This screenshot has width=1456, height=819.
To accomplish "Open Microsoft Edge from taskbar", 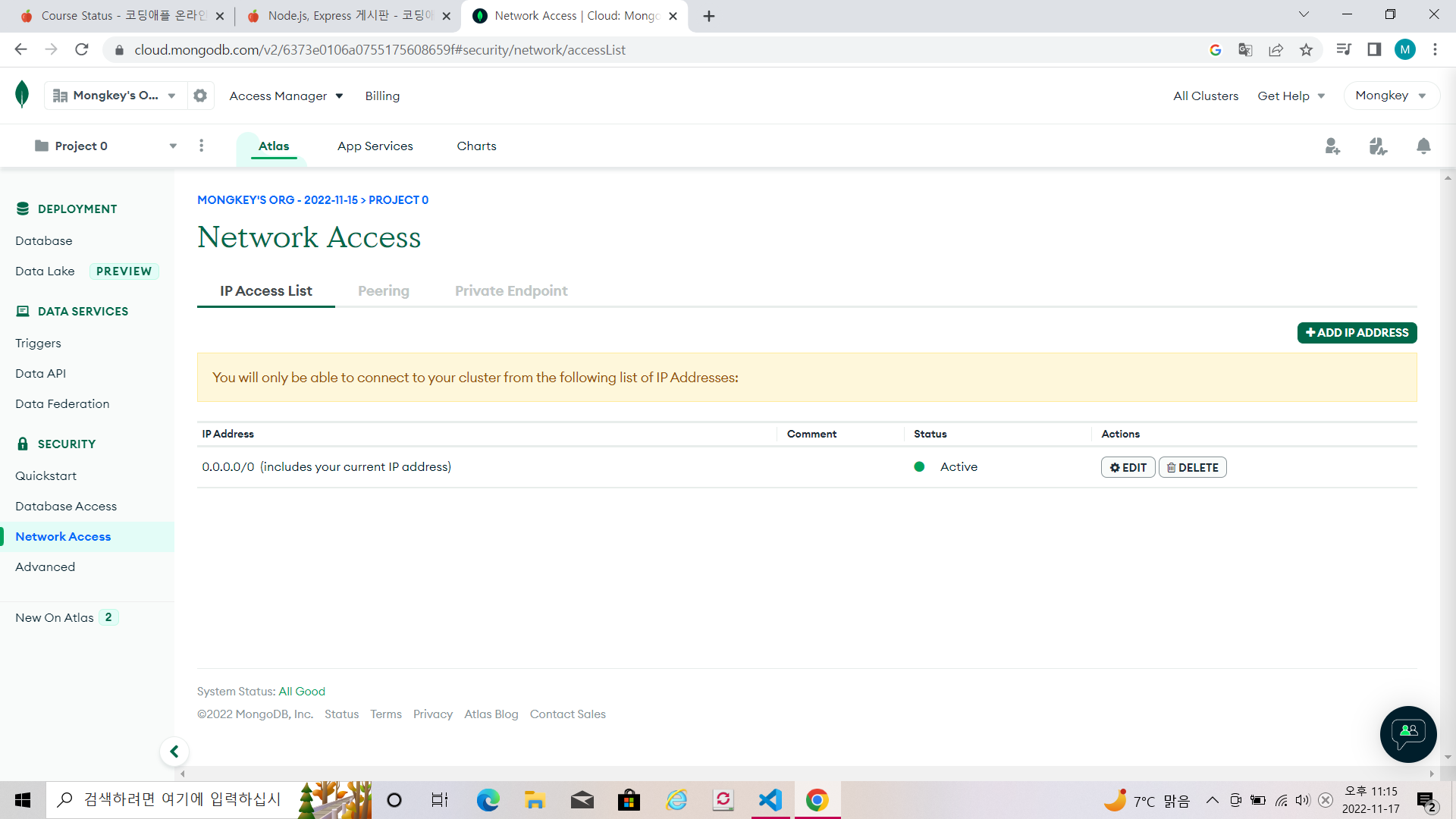I will coord(488,800).
